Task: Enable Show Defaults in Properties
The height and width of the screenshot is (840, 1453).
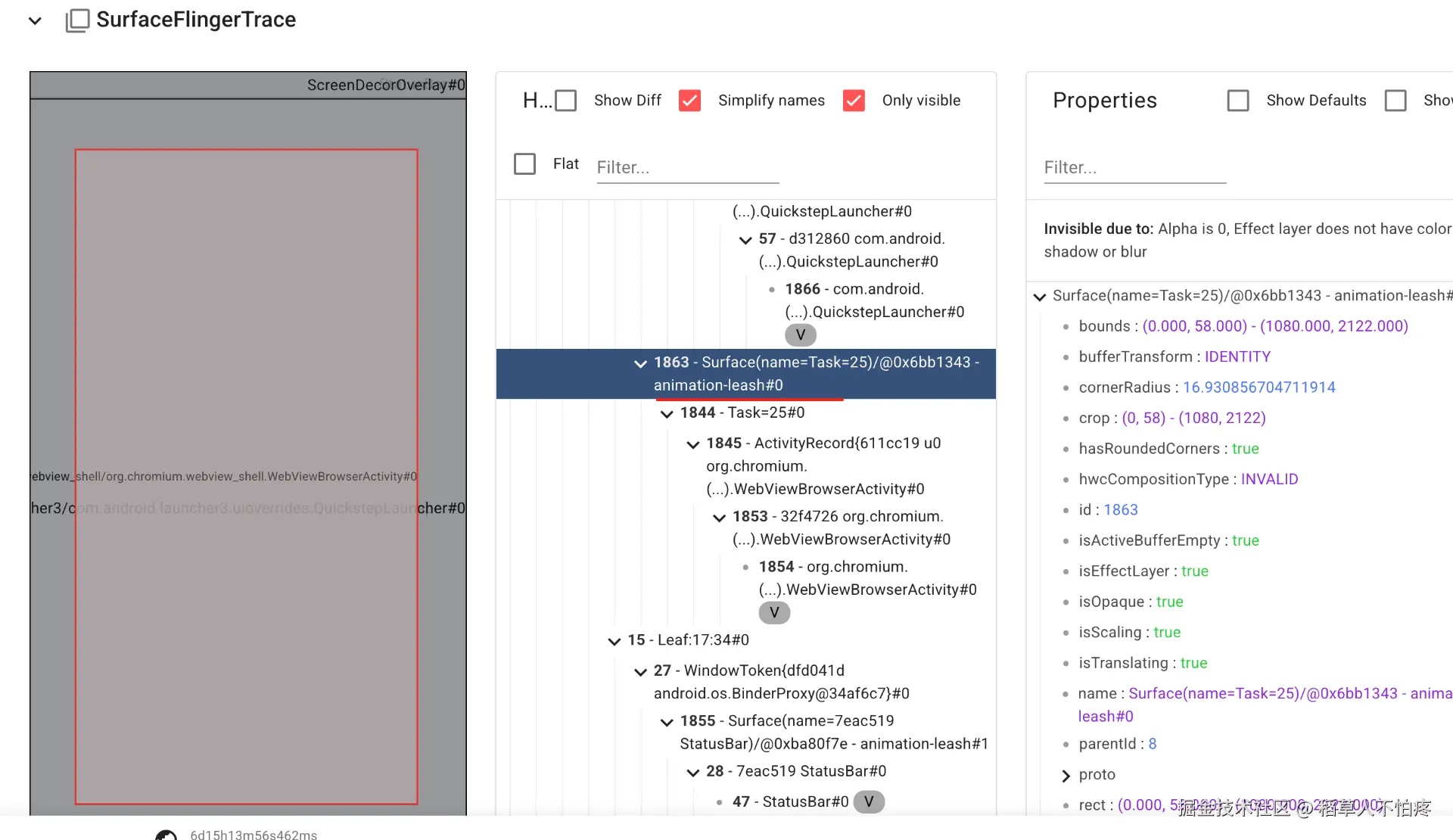Action: click(1238, 101)
